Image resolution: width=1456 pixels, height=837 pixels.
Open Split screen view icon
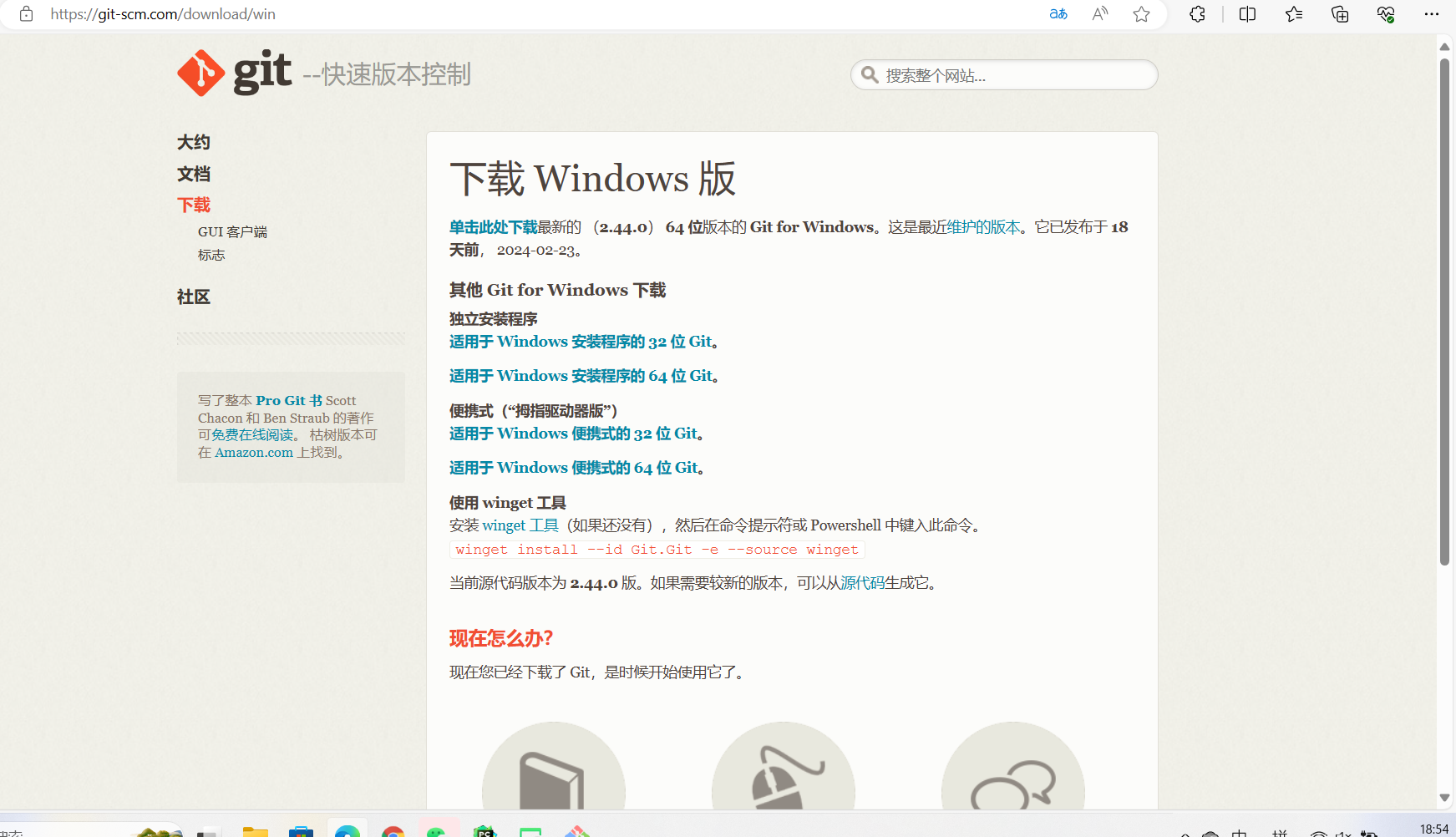[x=1247, y=14]
